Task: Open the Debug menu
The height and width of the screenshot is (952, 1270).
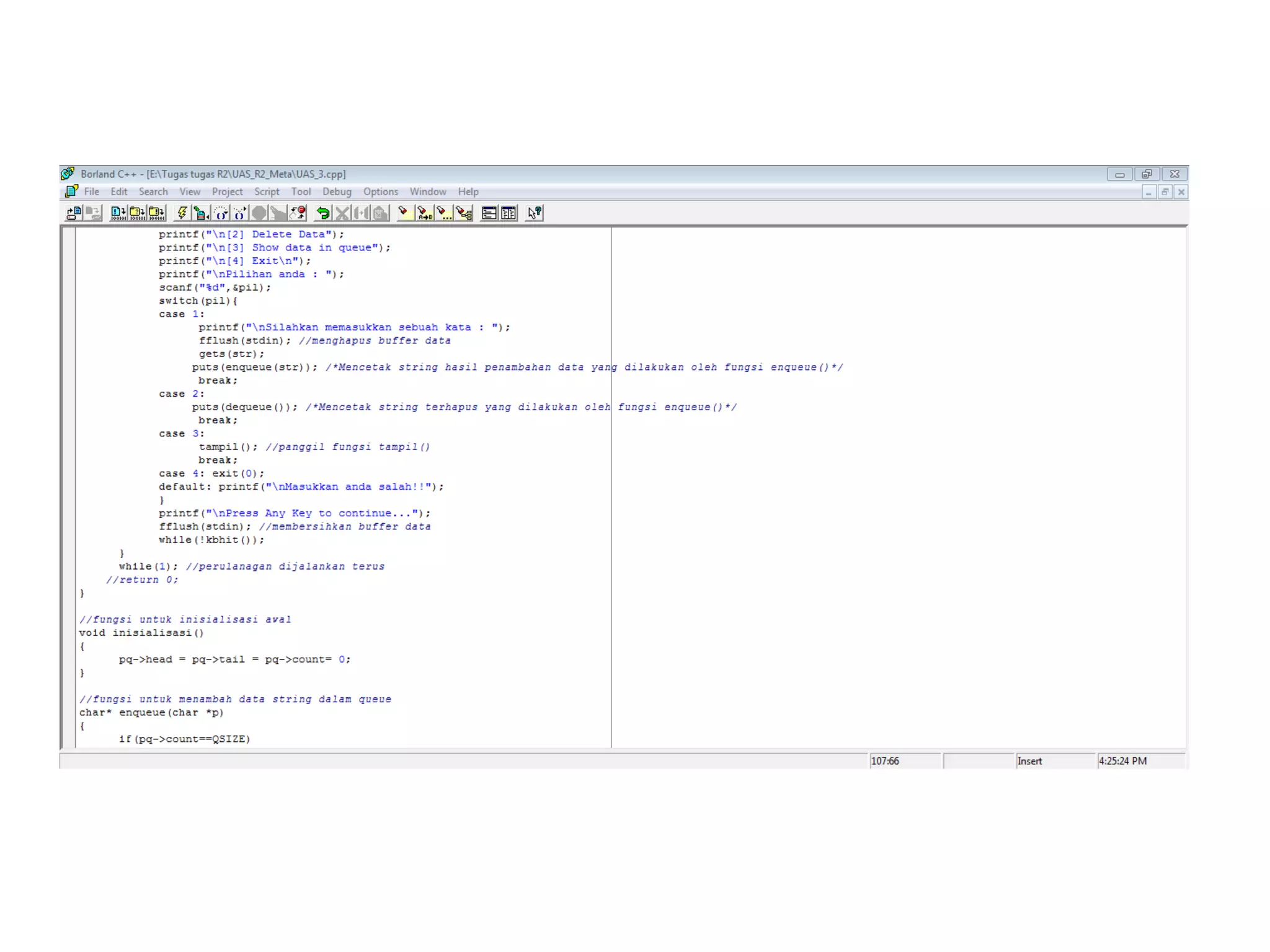Action: point(337,192)
